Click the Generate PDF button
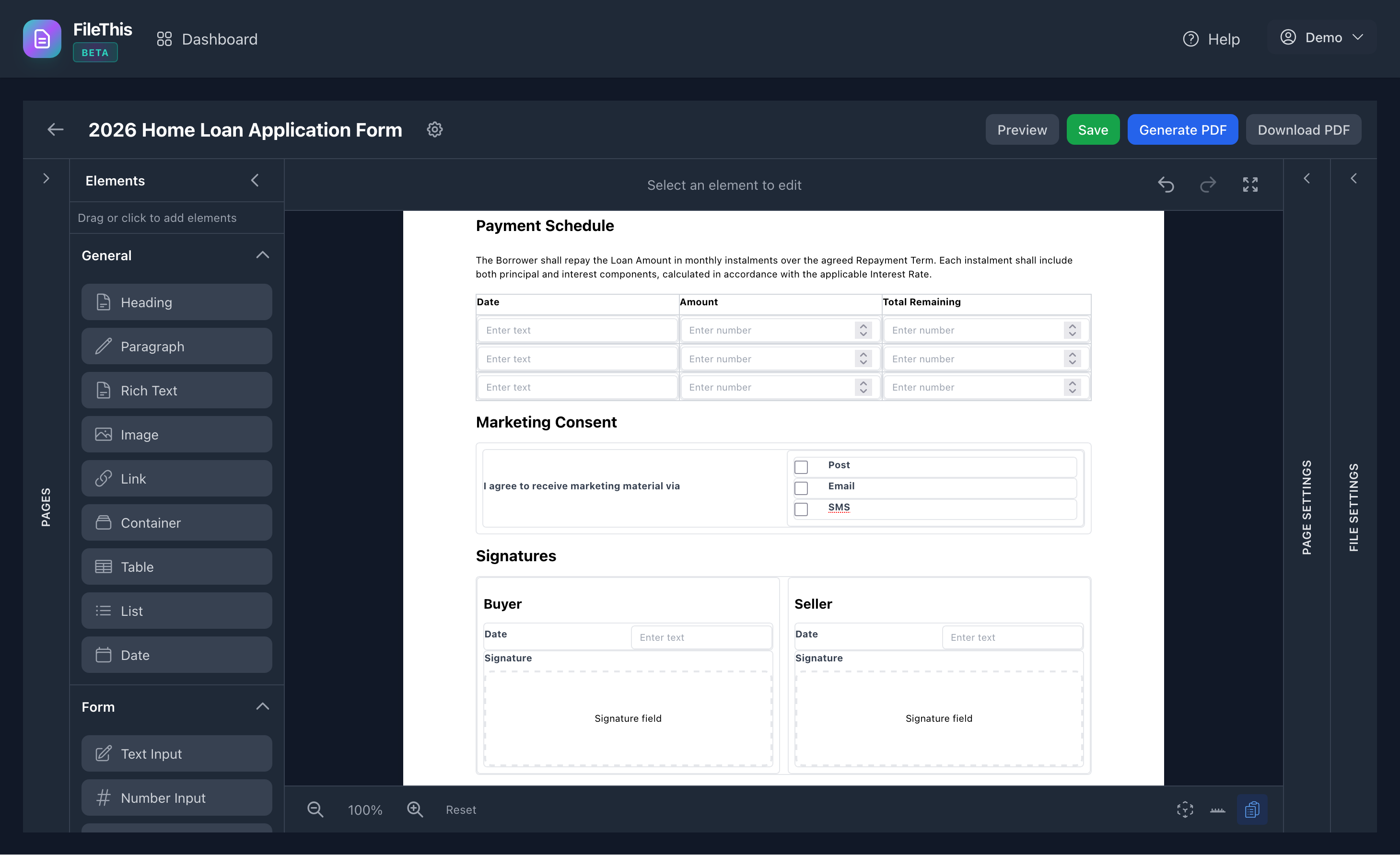Image resolution: width=1400 pixels, height=855 pixels. coord(1183,129)
